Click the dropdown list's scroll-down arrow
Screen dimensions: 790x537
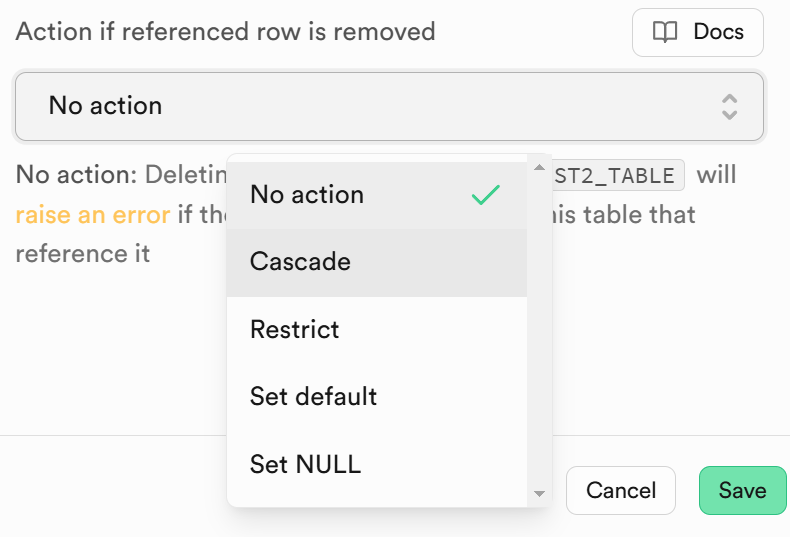click(x=539, y=494)
